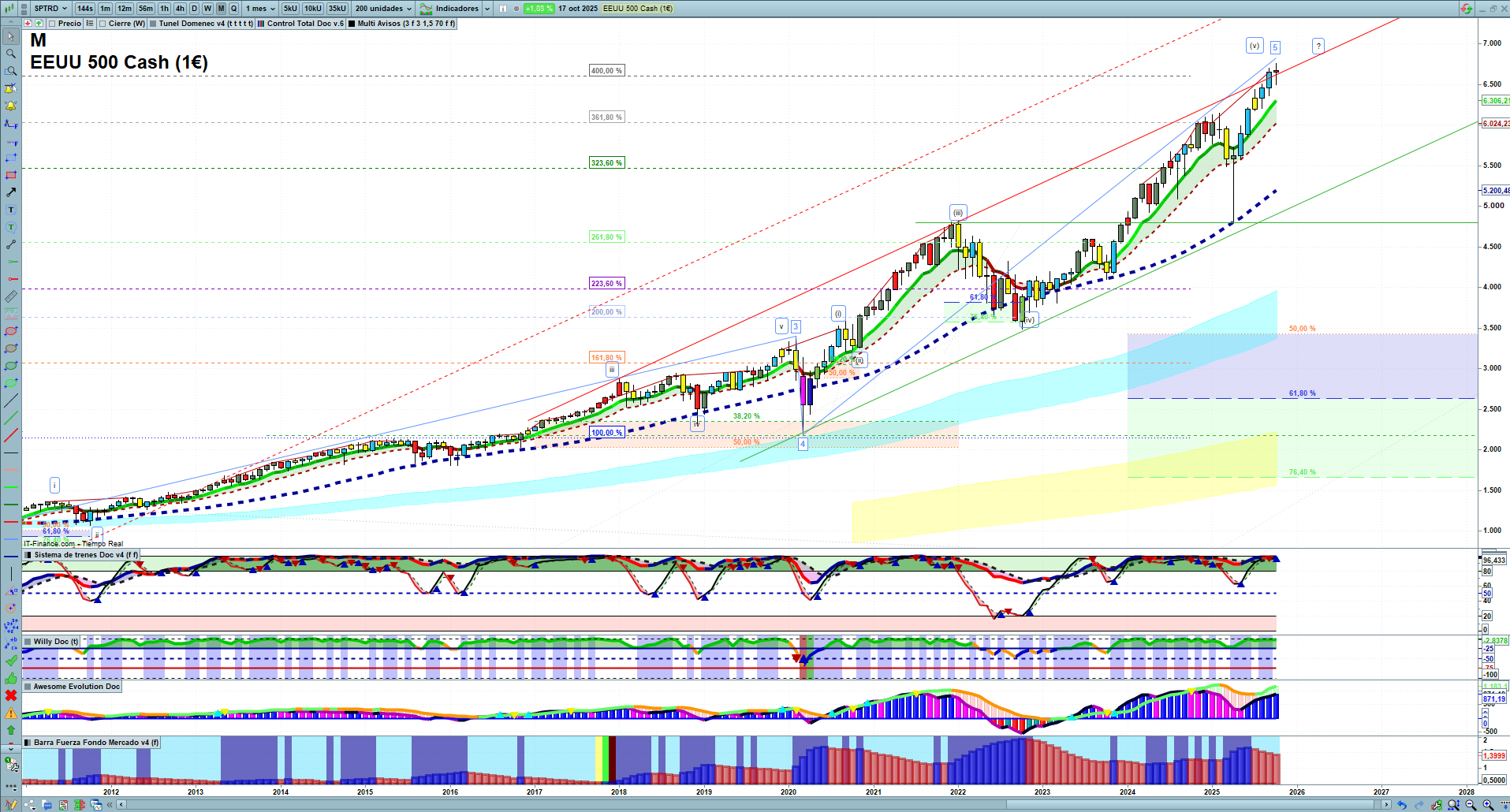Select the salmon horizontal line color
The image size is (1510, 812).
tap(11, 470)
